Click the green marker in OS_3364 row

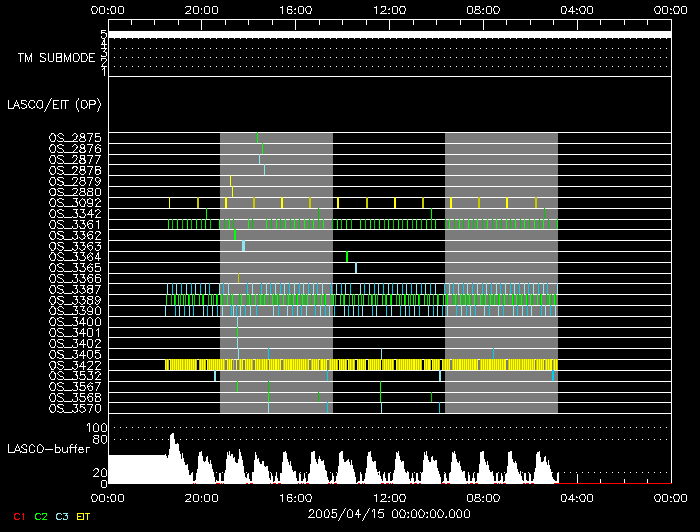click(x=347, y=257)
